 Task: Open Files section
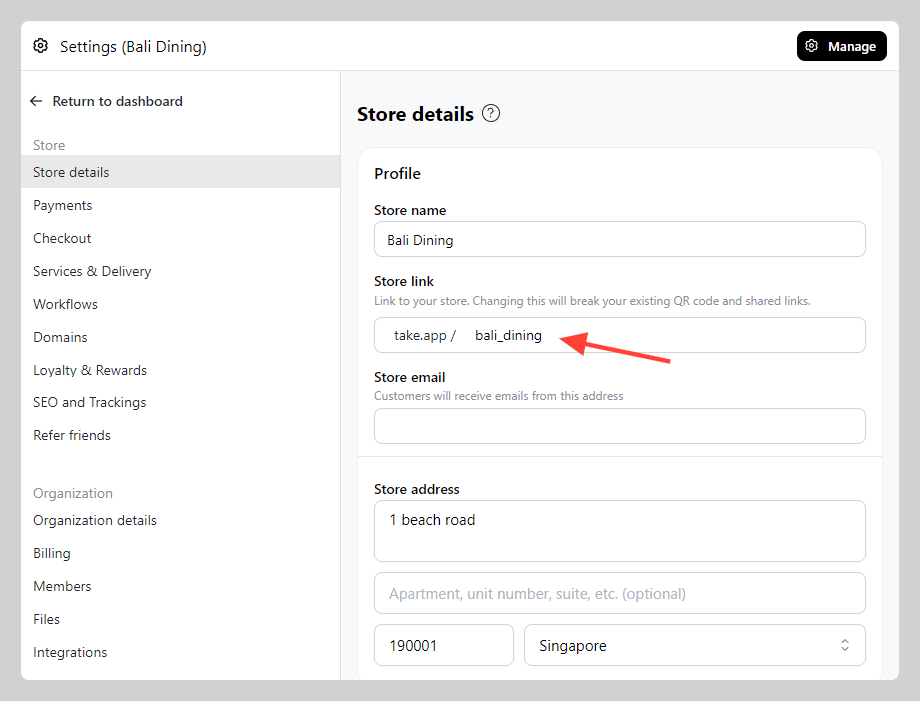click(x=181, y=619)
